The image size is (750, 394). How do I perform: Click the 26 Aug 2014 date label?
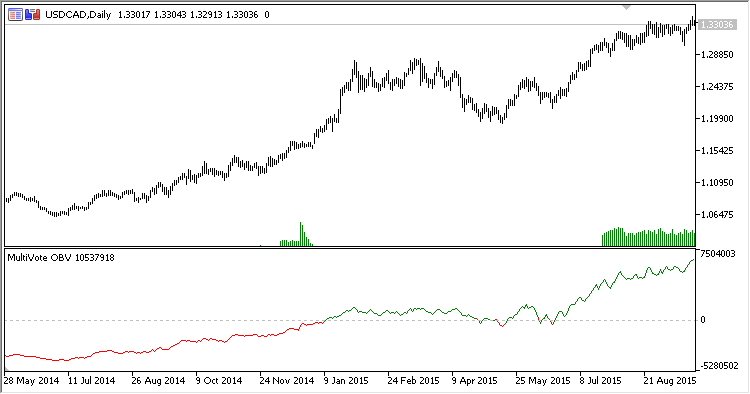click(158, 381)
